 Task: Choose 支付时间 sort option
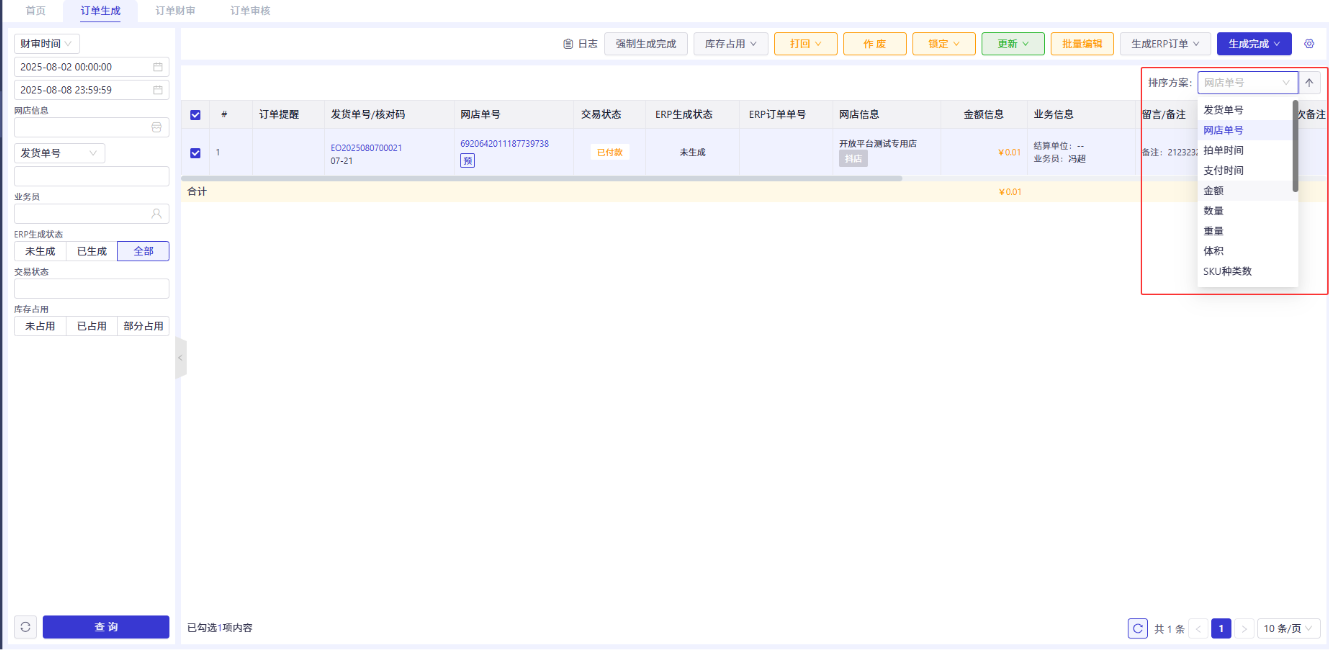(1245, 170)
